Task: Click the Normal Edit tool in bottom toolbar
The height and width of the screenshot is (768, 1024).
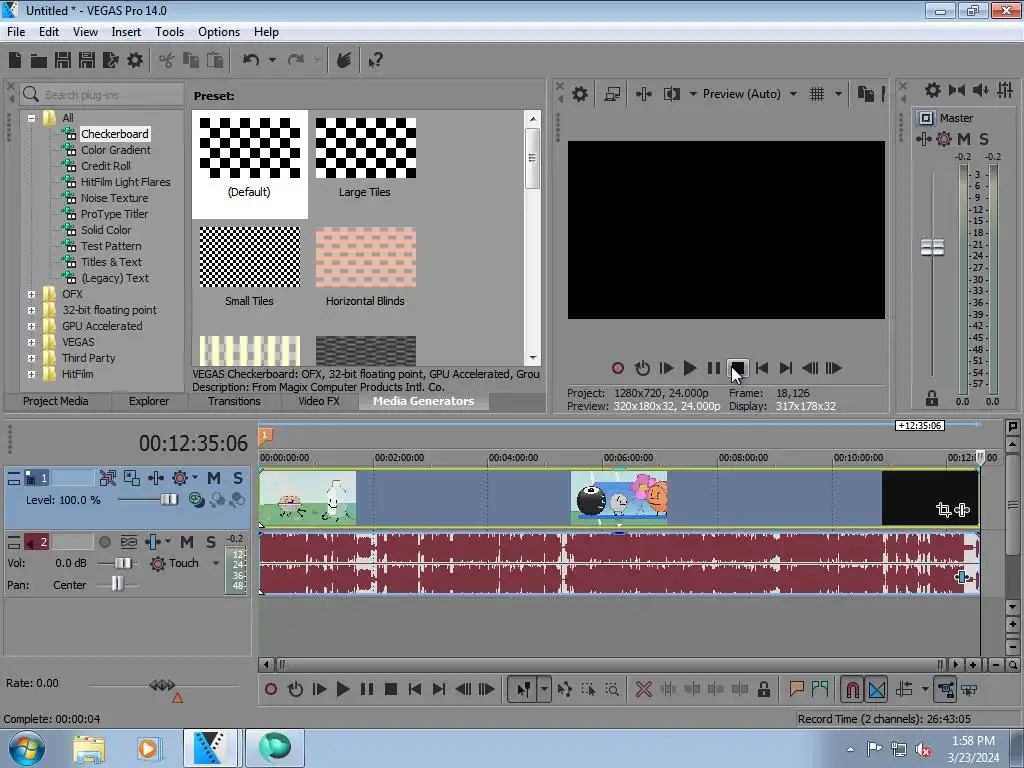Action: pos(523,689)
